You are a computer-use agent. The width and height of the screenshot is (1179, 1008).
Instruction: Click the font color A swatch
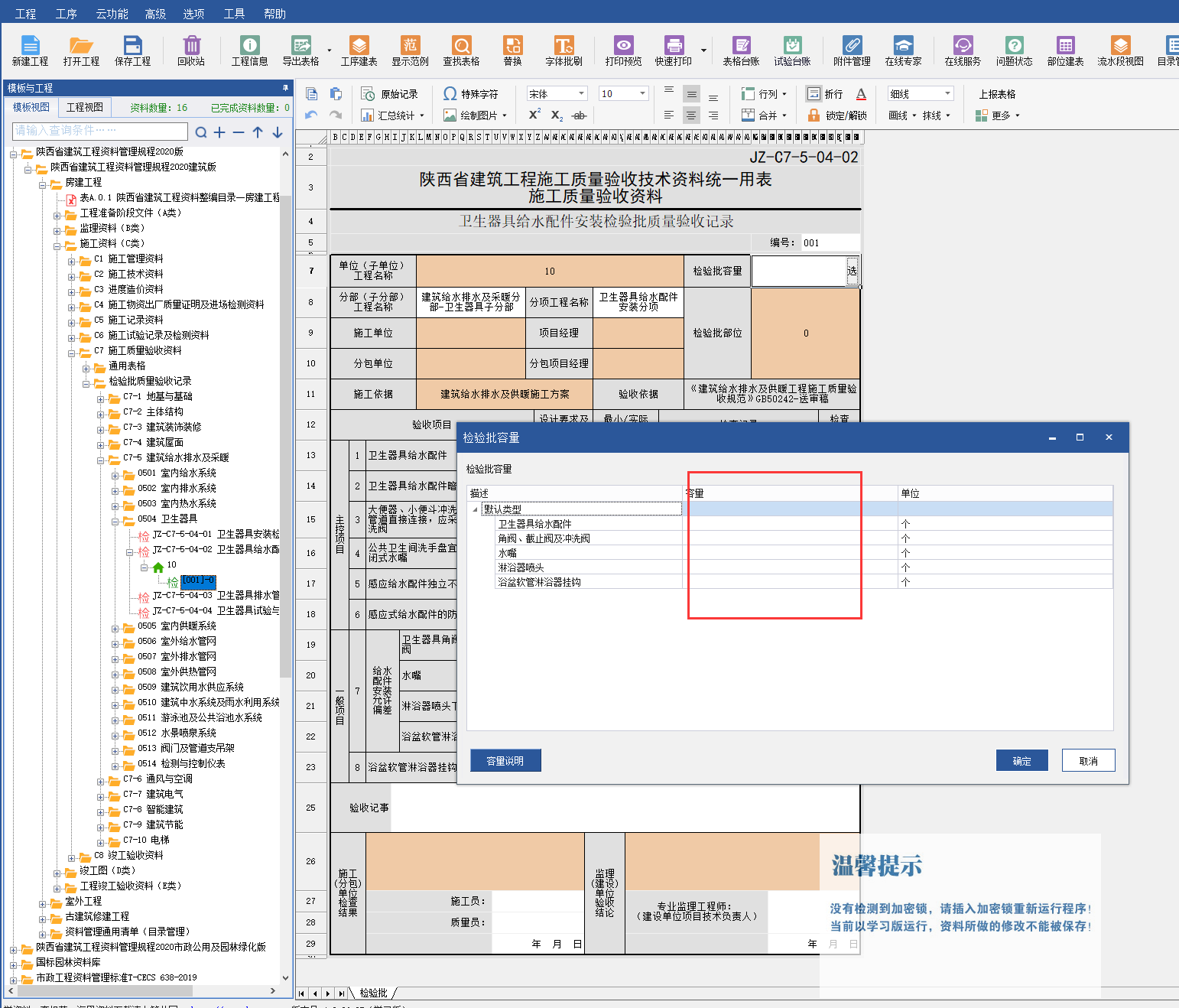pos(861,93)
